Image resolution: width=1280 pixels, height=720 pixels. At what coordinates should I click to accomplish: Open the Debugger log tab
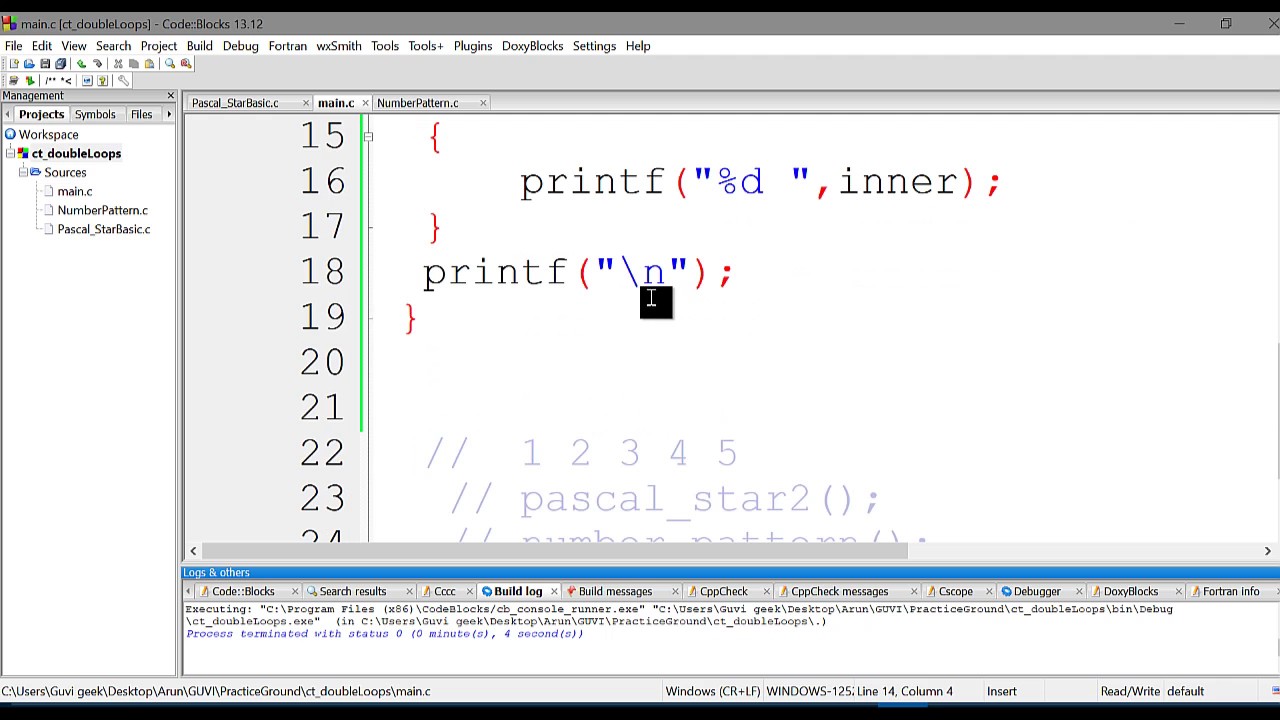(x=1037, y=592)
